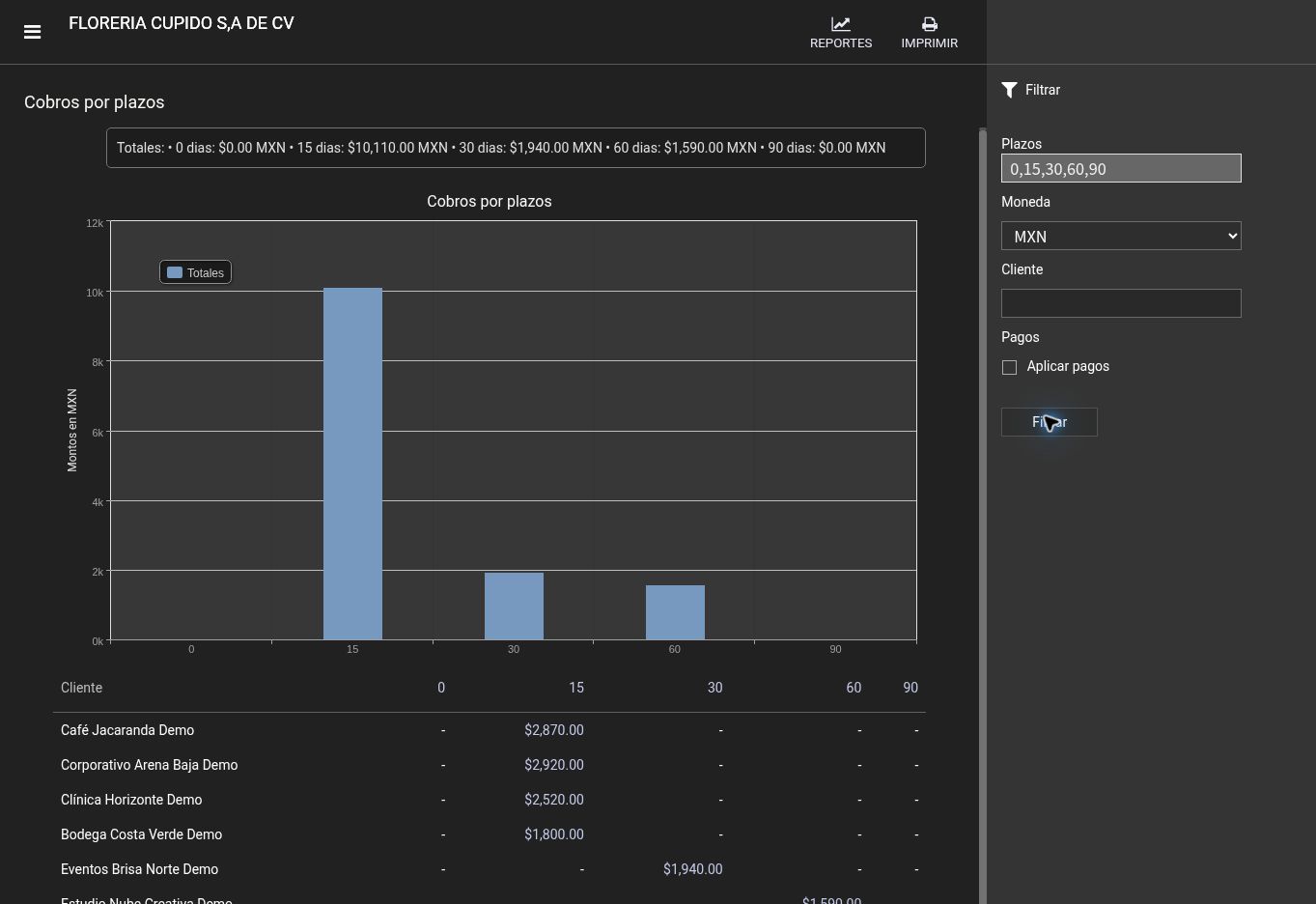Click the funnel filter icon
This screenshot has width=1316, height=904.
(x=1010, y=90)
